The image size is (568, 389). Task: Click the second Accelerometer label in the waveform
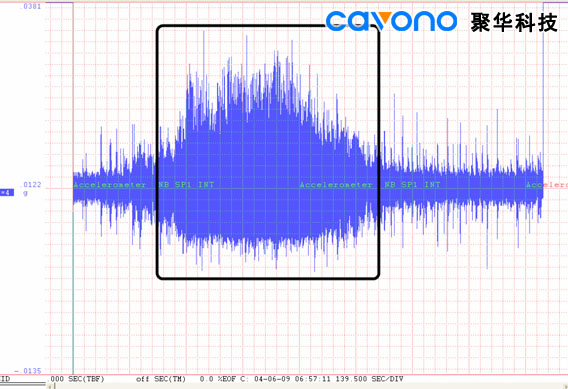point(336,185)
